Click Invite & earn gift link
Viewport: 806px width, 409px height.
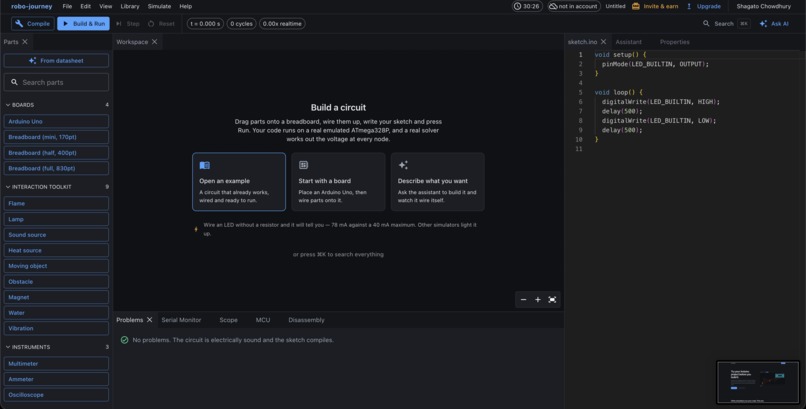click(655, 6)
